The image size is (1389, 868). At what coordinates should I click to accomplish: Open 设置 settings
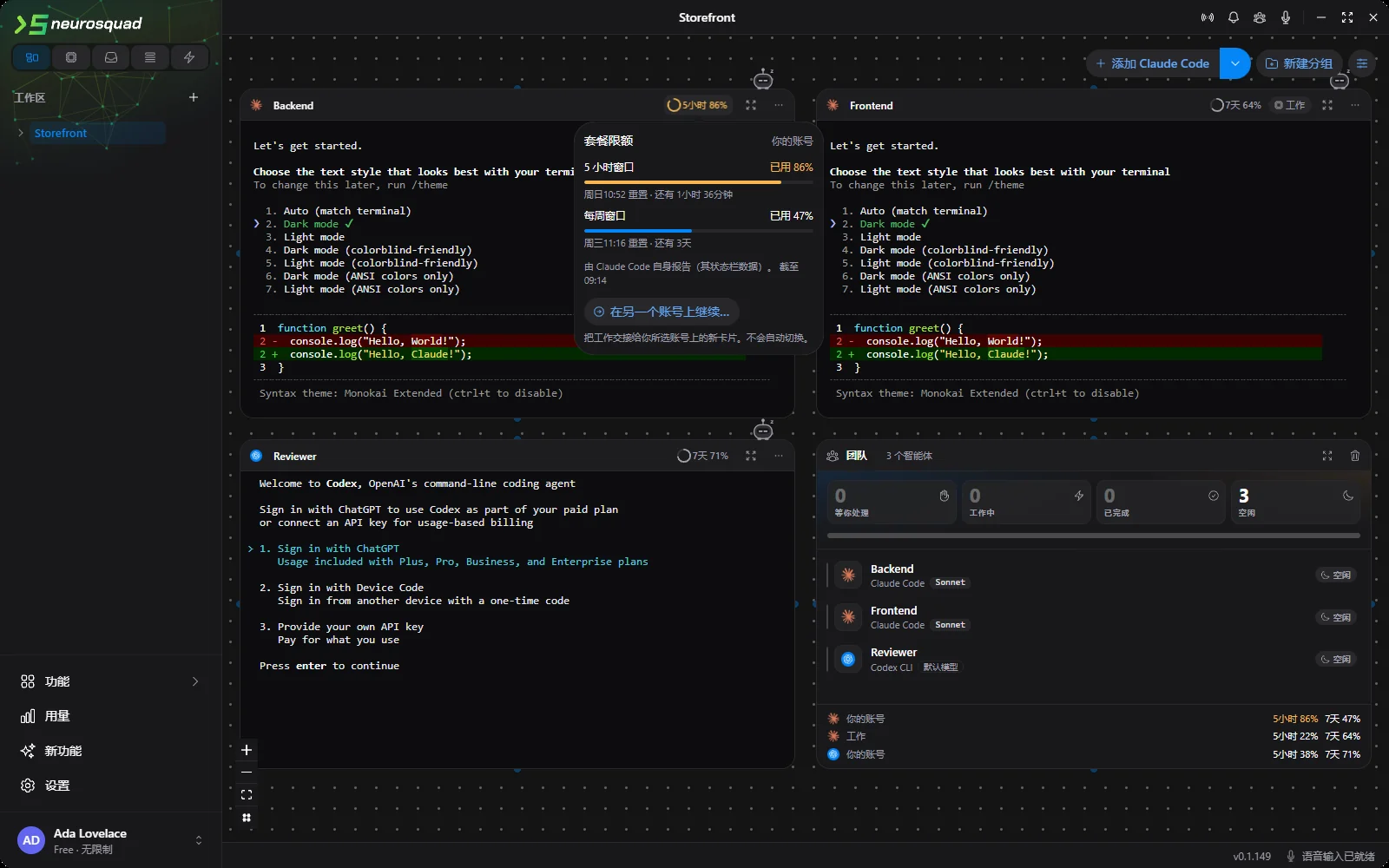coord(110,786)
